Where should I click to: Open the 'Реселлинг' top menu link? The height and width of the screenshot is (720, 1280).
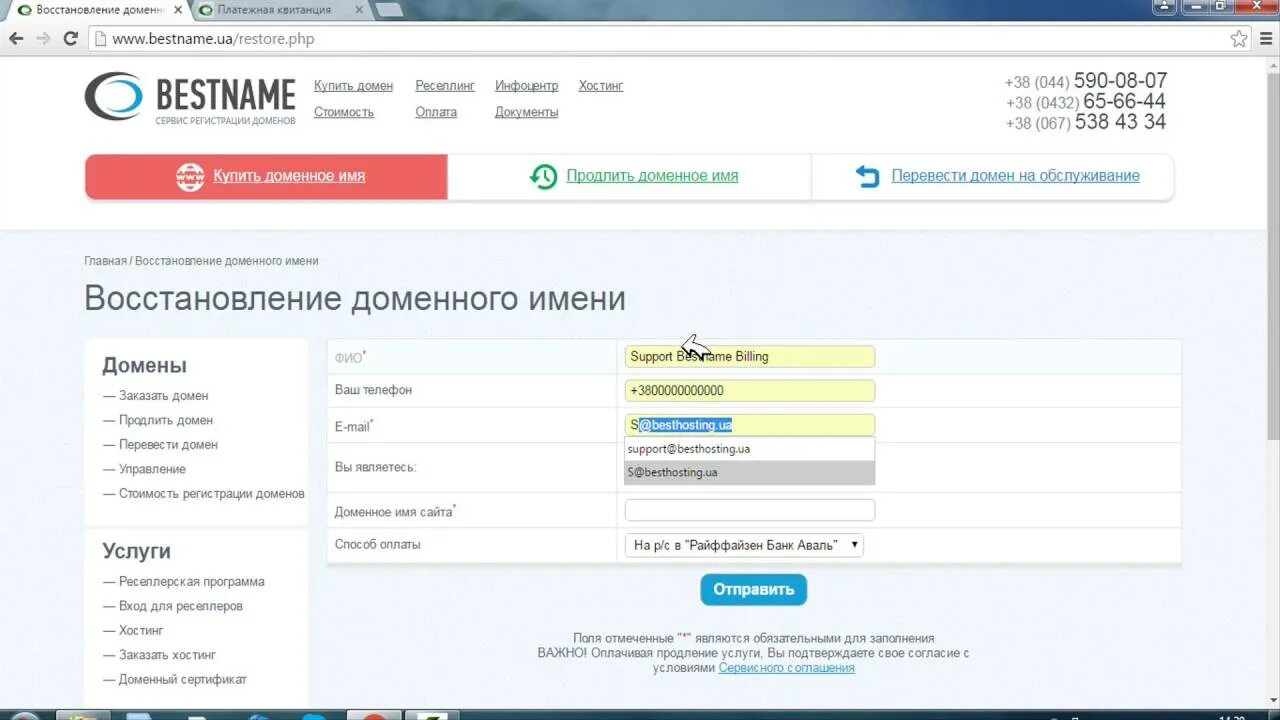click(445, 86)
